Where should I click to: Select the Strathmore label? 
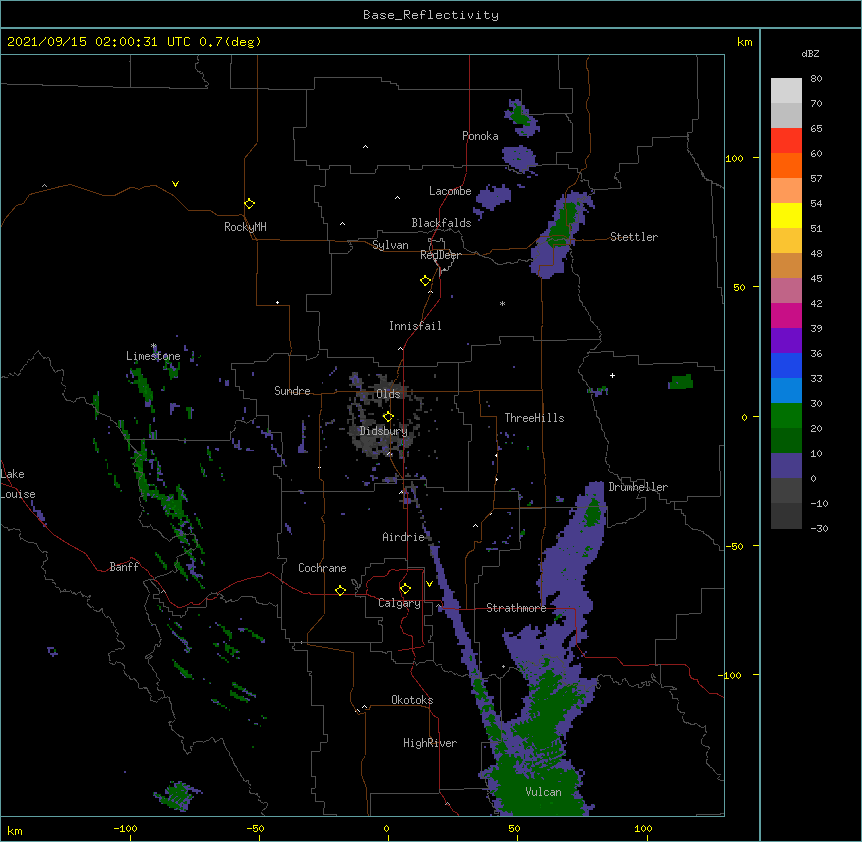516,608
